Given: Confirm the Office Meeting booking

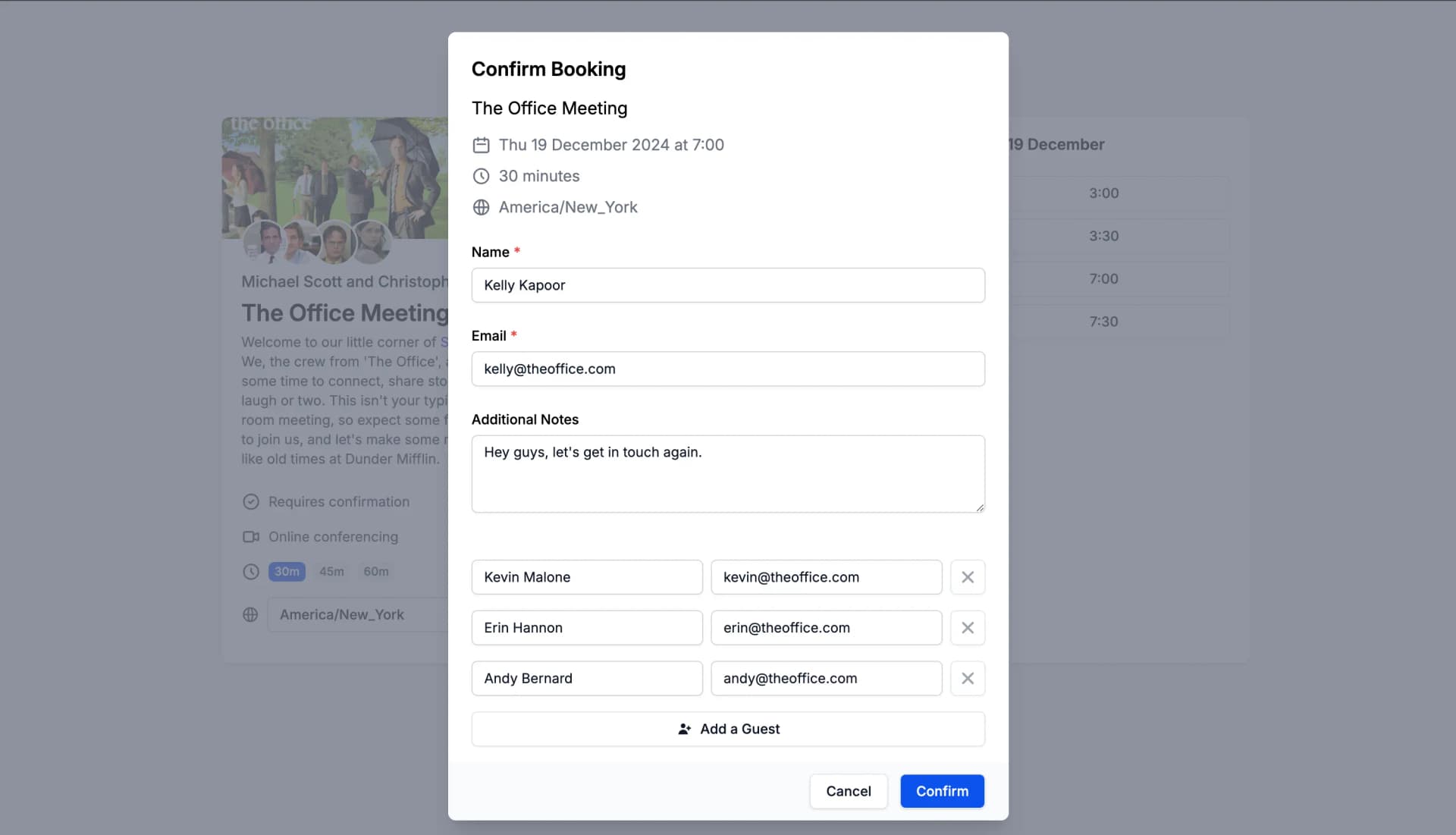Looking at the screenshot, I should point(942,791).
